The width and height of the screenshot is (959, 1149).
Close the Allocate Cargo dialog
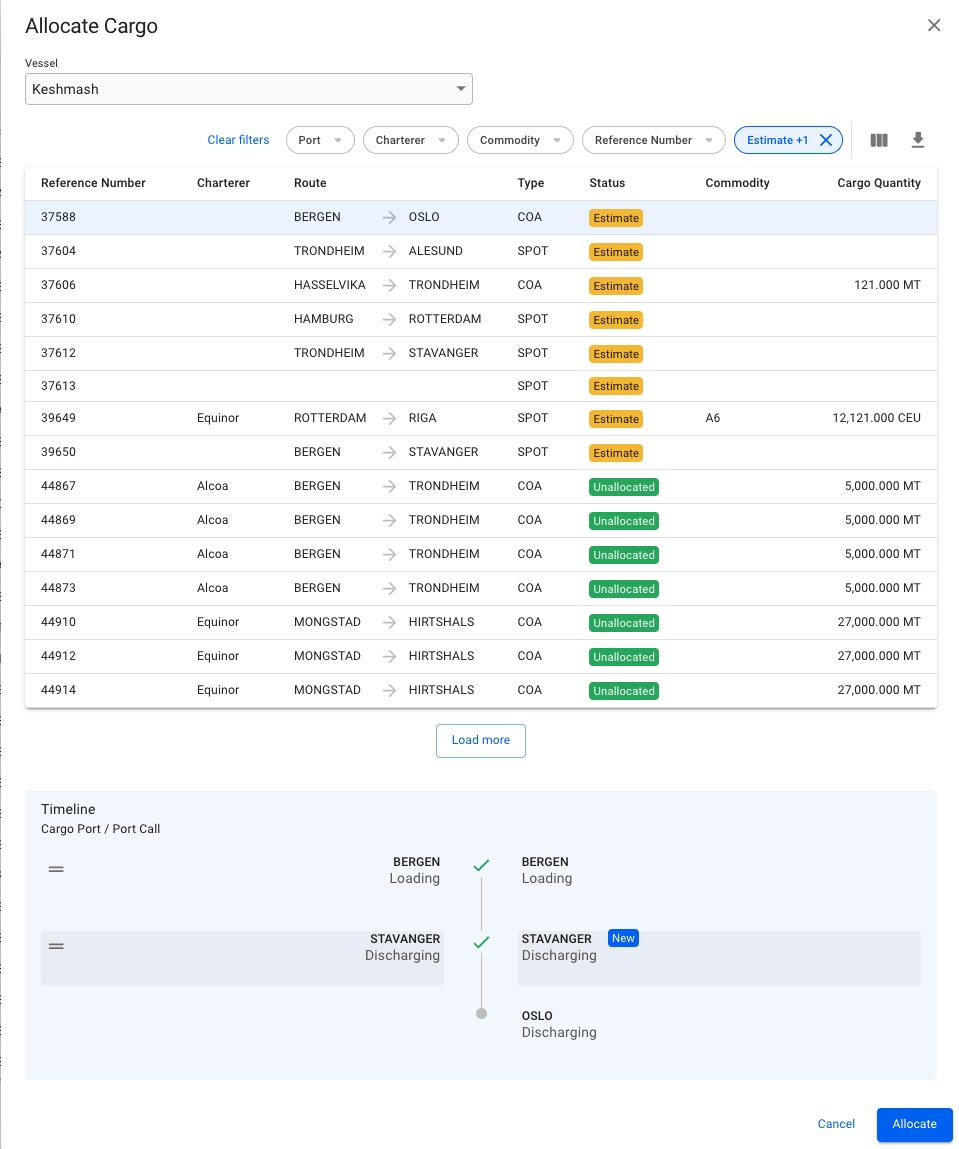tap(934, 26)
